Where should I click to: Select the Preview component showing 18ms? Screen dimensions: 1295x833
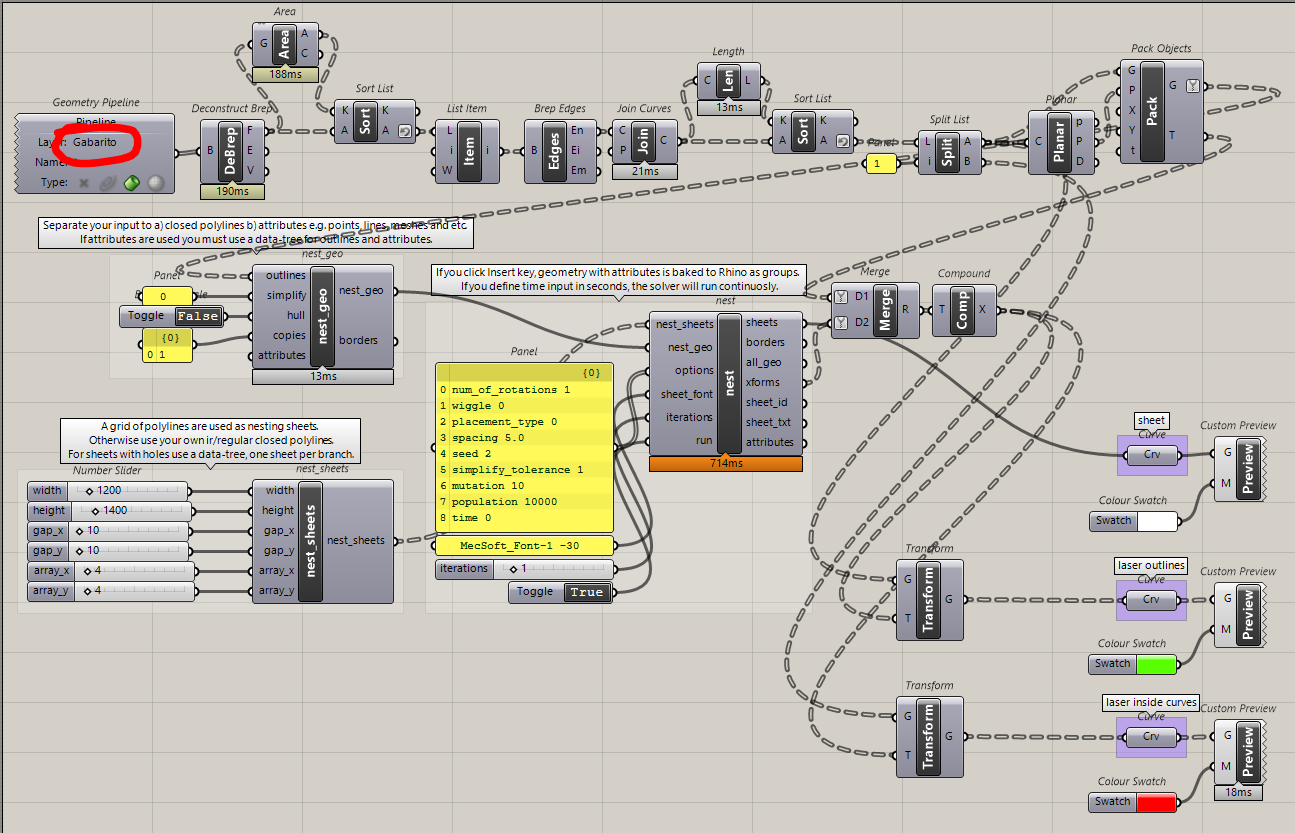pyautogui.click(x=1240, y=750)
